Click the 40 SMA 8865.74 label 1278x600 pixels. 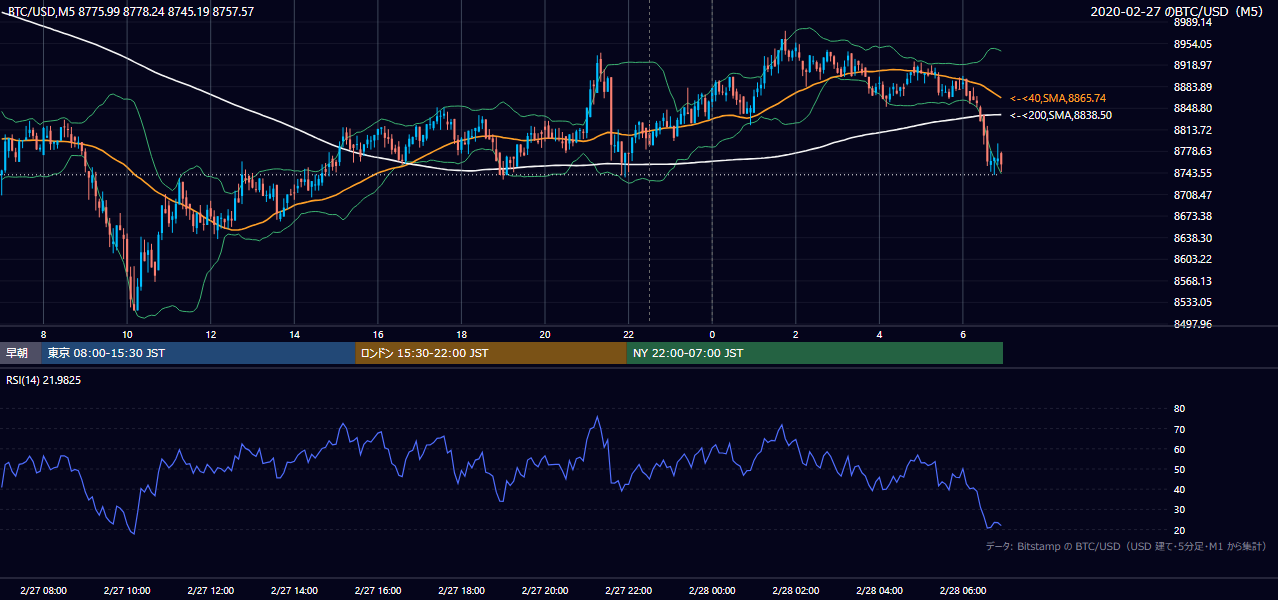click(x=1058, y=98)
